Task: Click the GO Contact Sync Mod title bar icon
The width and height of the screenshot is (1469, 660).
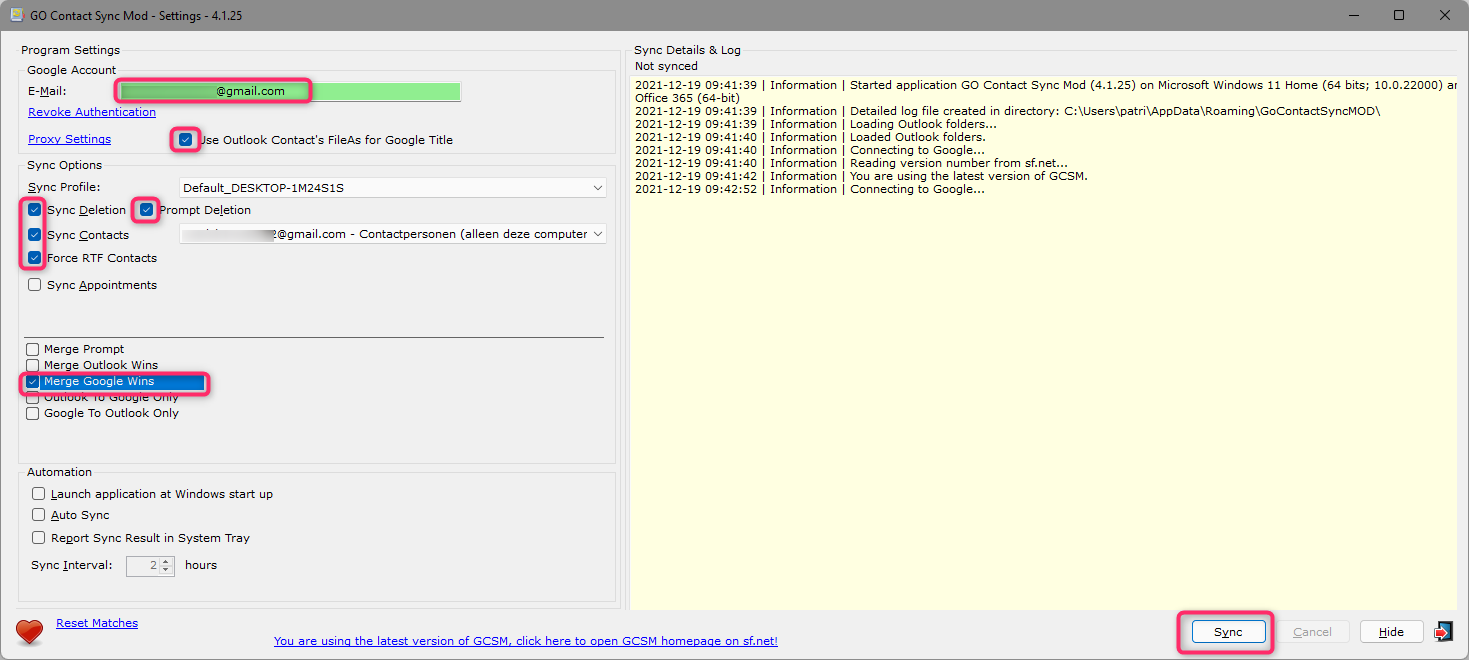Action: pyautogui.click(x=16, y=16)
